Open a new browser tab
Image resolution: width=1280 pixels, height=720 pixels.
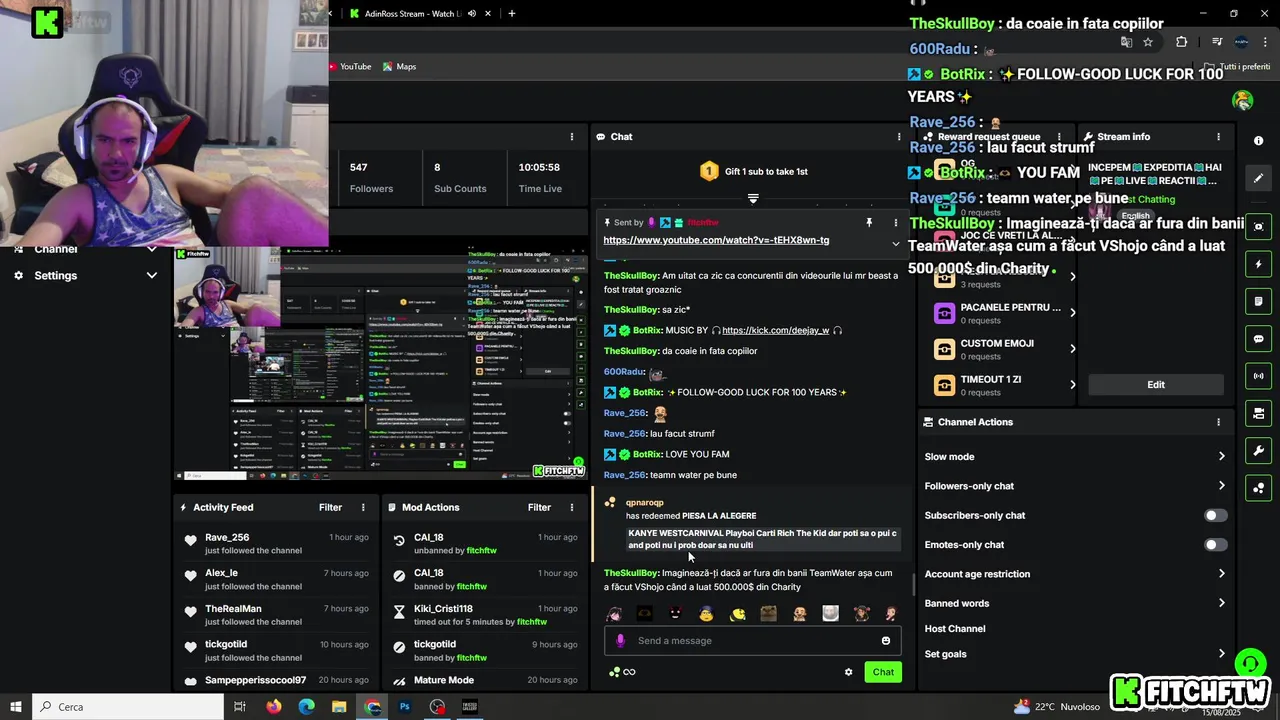coord(512,14)
